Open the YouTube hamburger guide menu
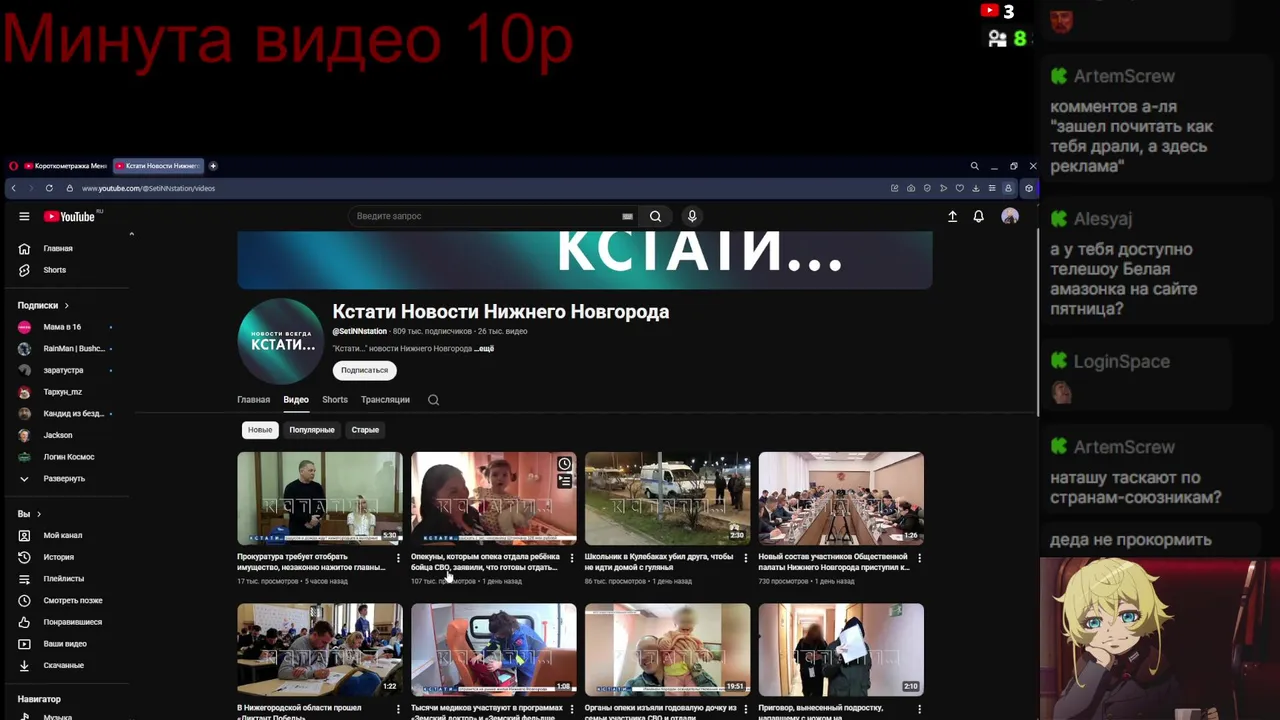1280x720 pixels. click(24, 216)
